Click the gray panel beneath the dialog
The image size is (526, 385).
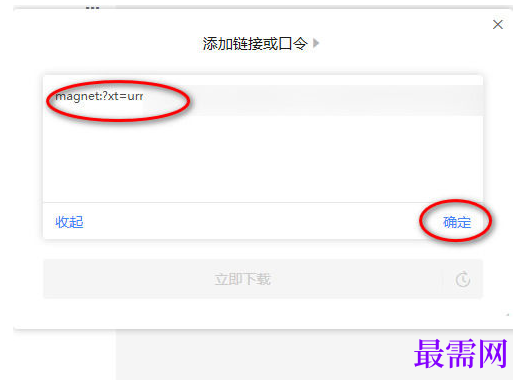pyautogui.click(x=262, y=355)
